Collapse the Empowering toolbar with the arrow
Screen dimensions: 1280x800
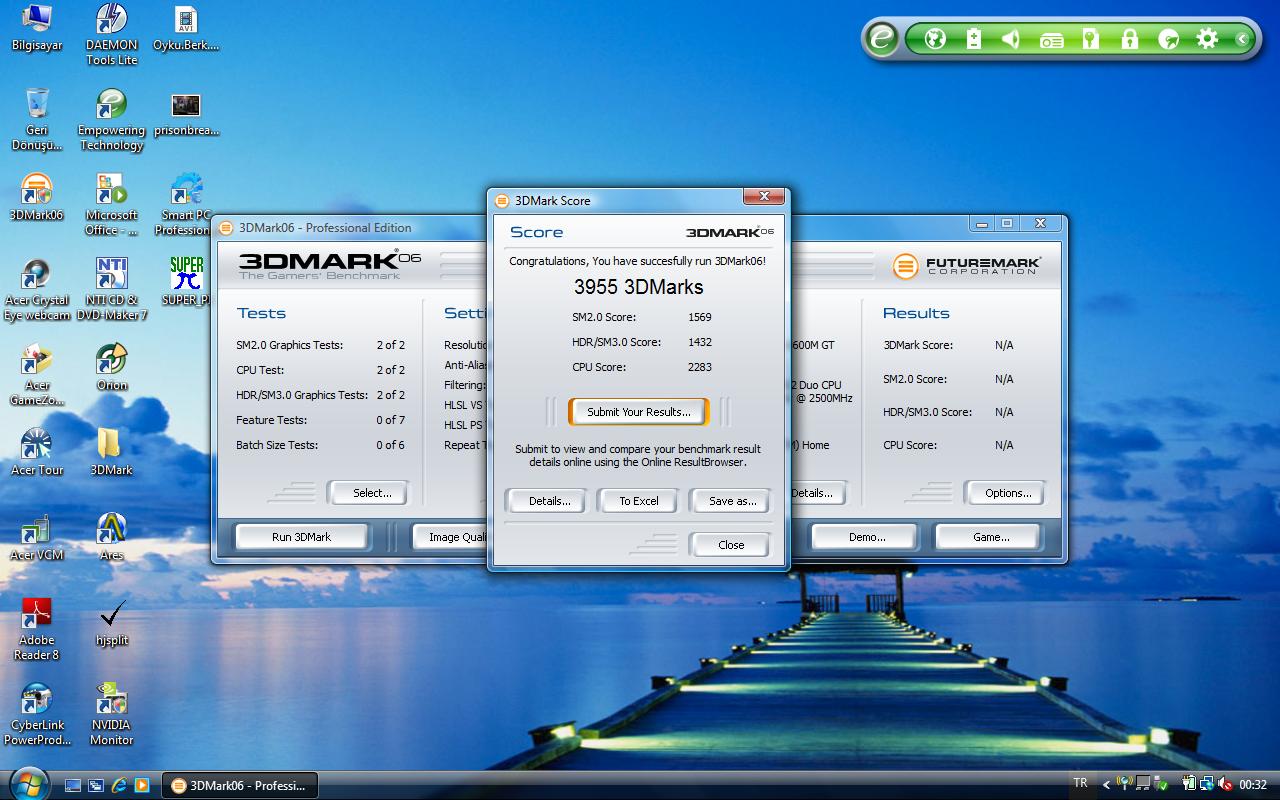(x=1241, y=39)
